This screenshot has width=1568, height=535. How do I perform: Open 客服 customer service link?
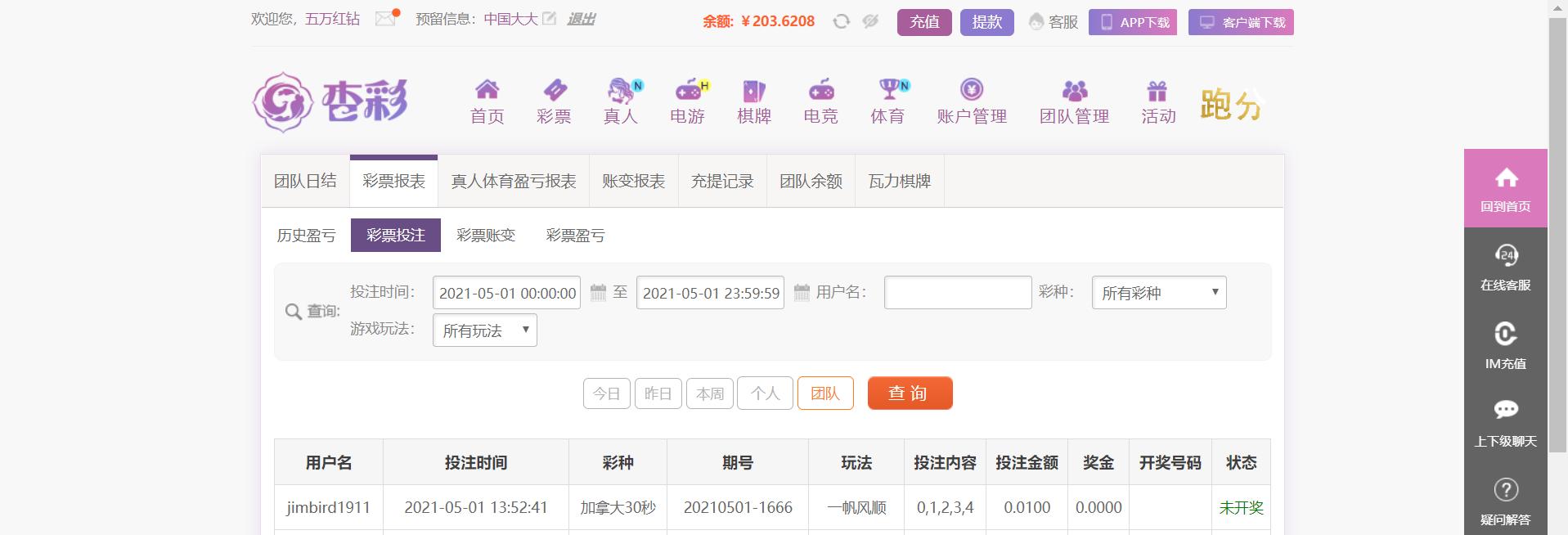pyautogui.click(x=1054, y=22)
